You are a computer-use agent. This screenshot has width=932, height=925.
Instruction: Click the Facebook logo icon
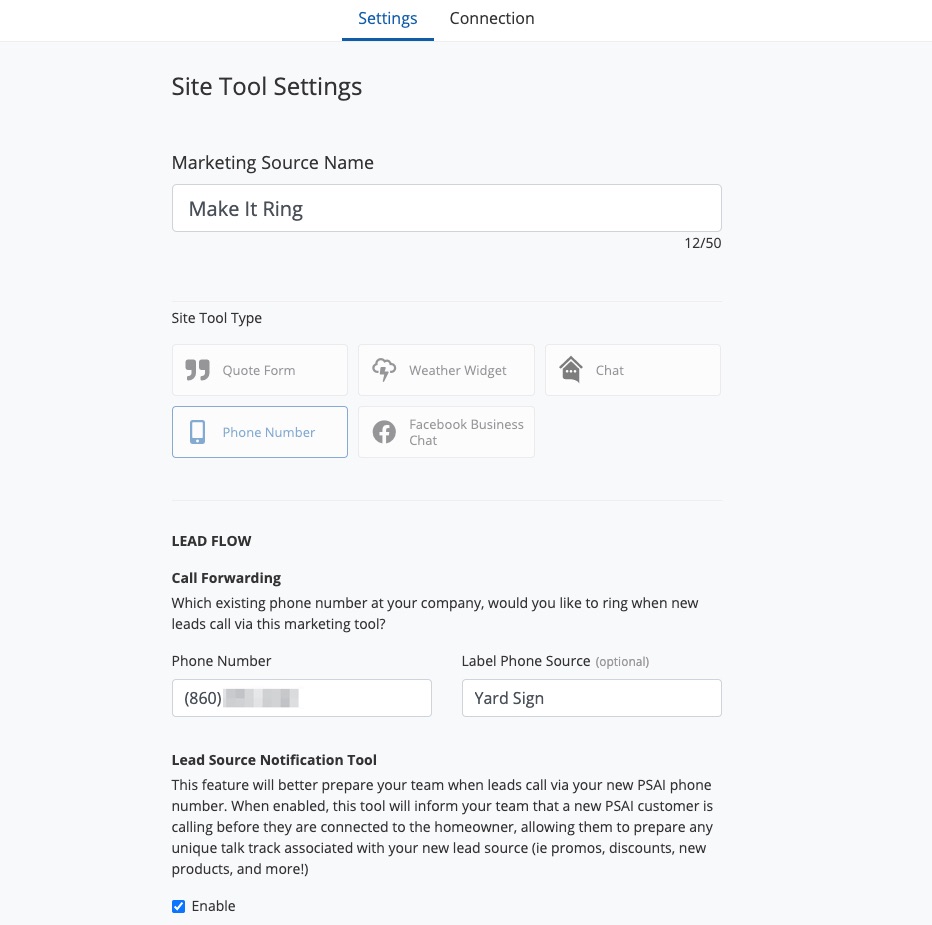[x=384, y=432]
